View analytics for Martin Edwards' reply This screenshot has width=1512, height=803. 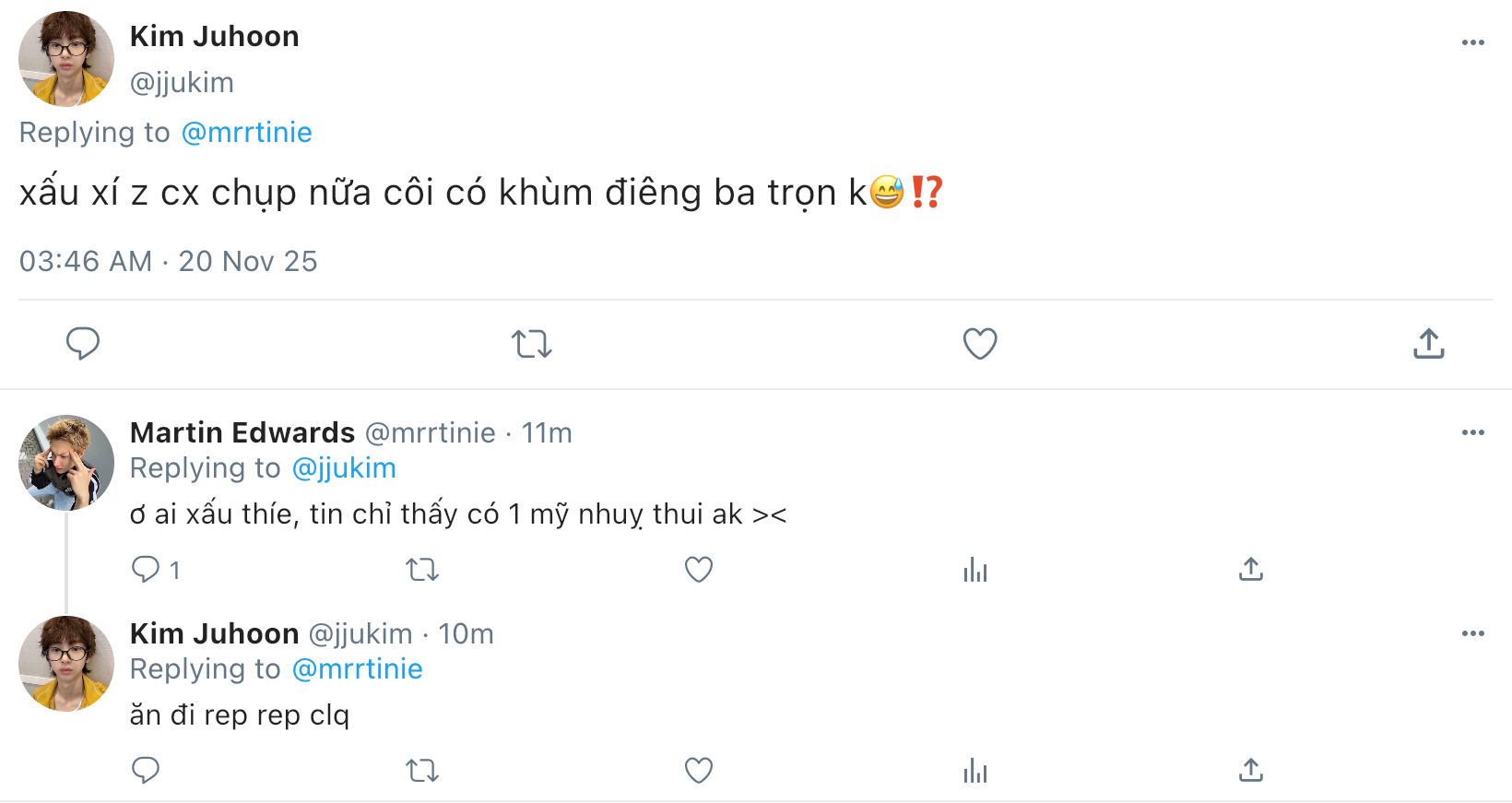[975, 570]
